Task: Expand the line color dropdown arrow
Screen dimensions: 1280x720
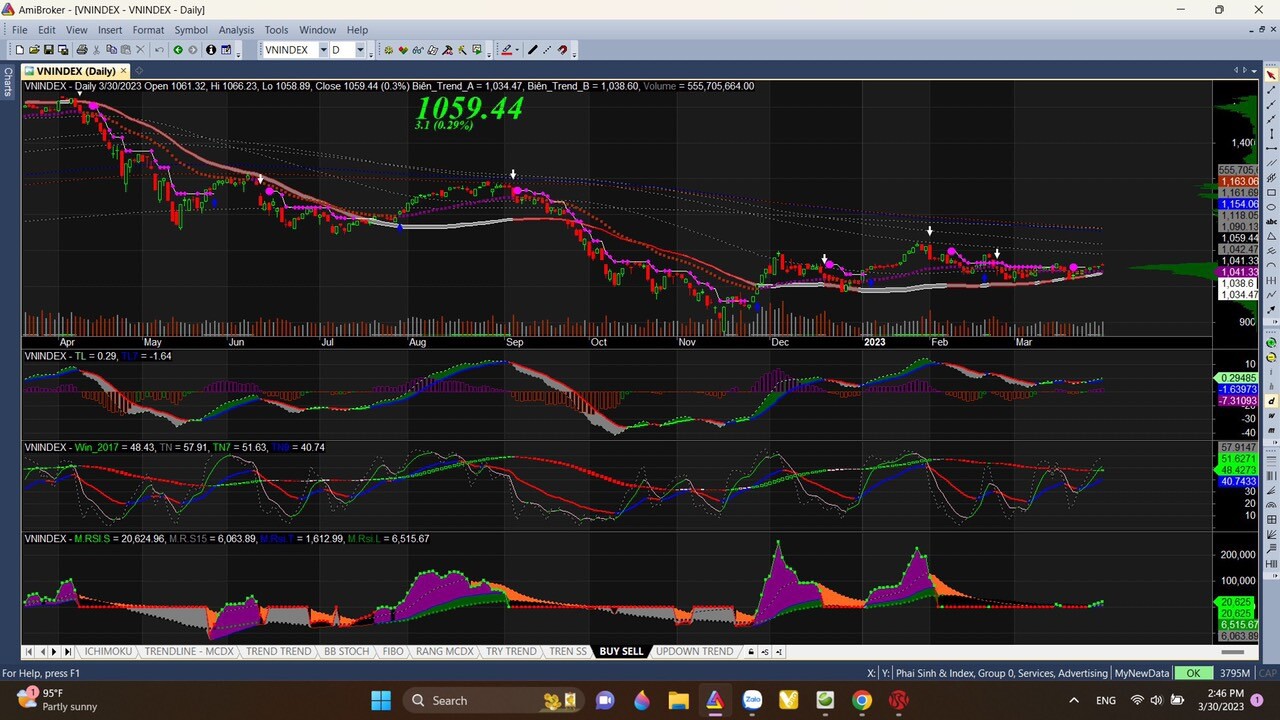Action: pos(517,50)
